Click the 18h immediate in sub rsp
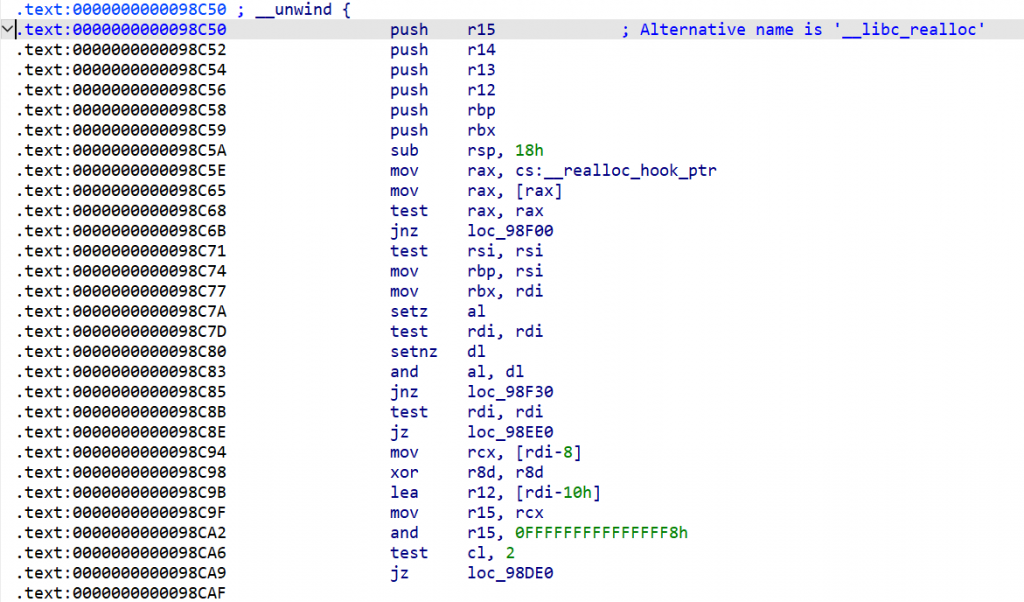This screenshot has height=602, width=1024. tap(526, 150)
